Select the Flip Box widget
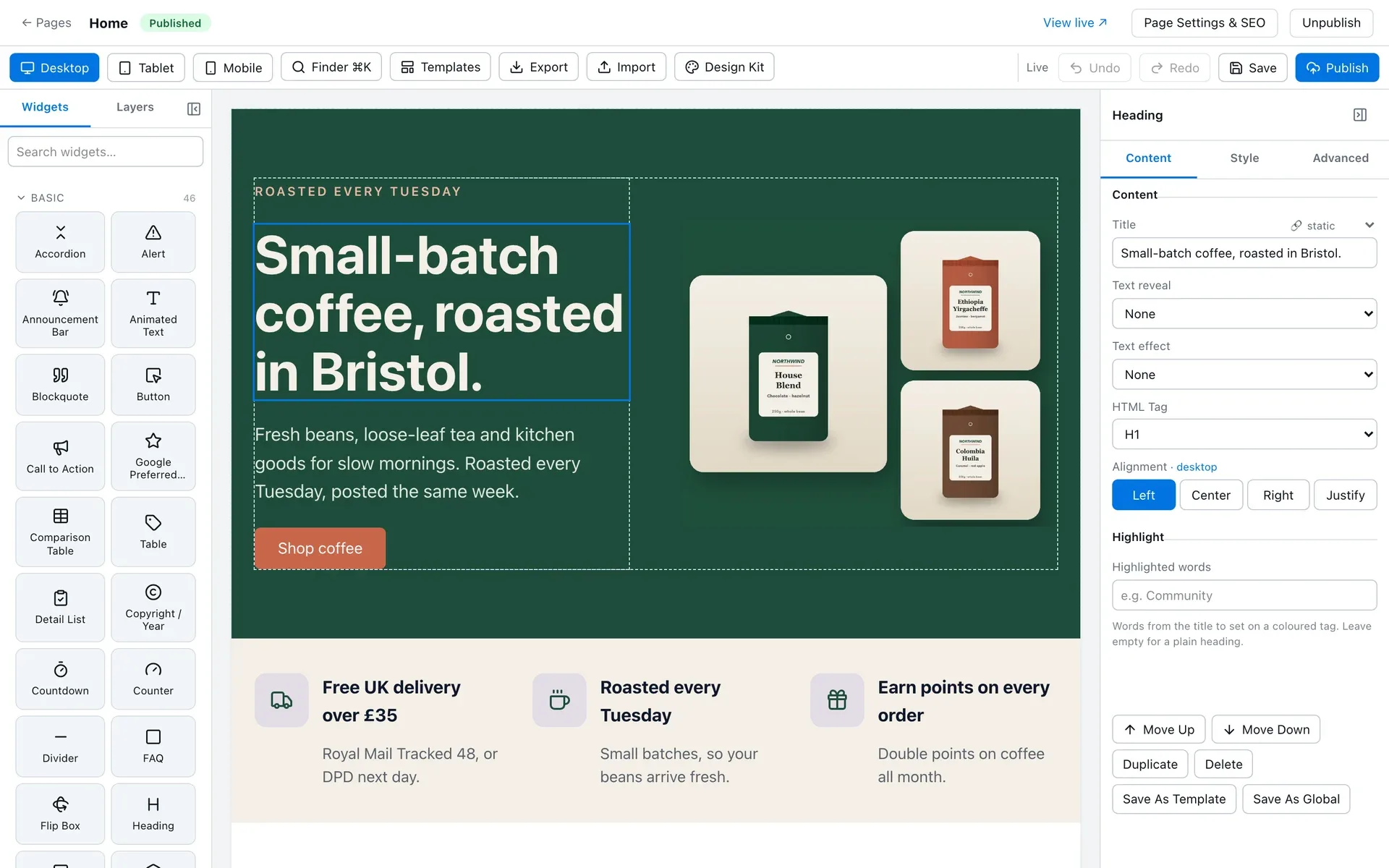The image size is (1389, 868). coord(60,814)
